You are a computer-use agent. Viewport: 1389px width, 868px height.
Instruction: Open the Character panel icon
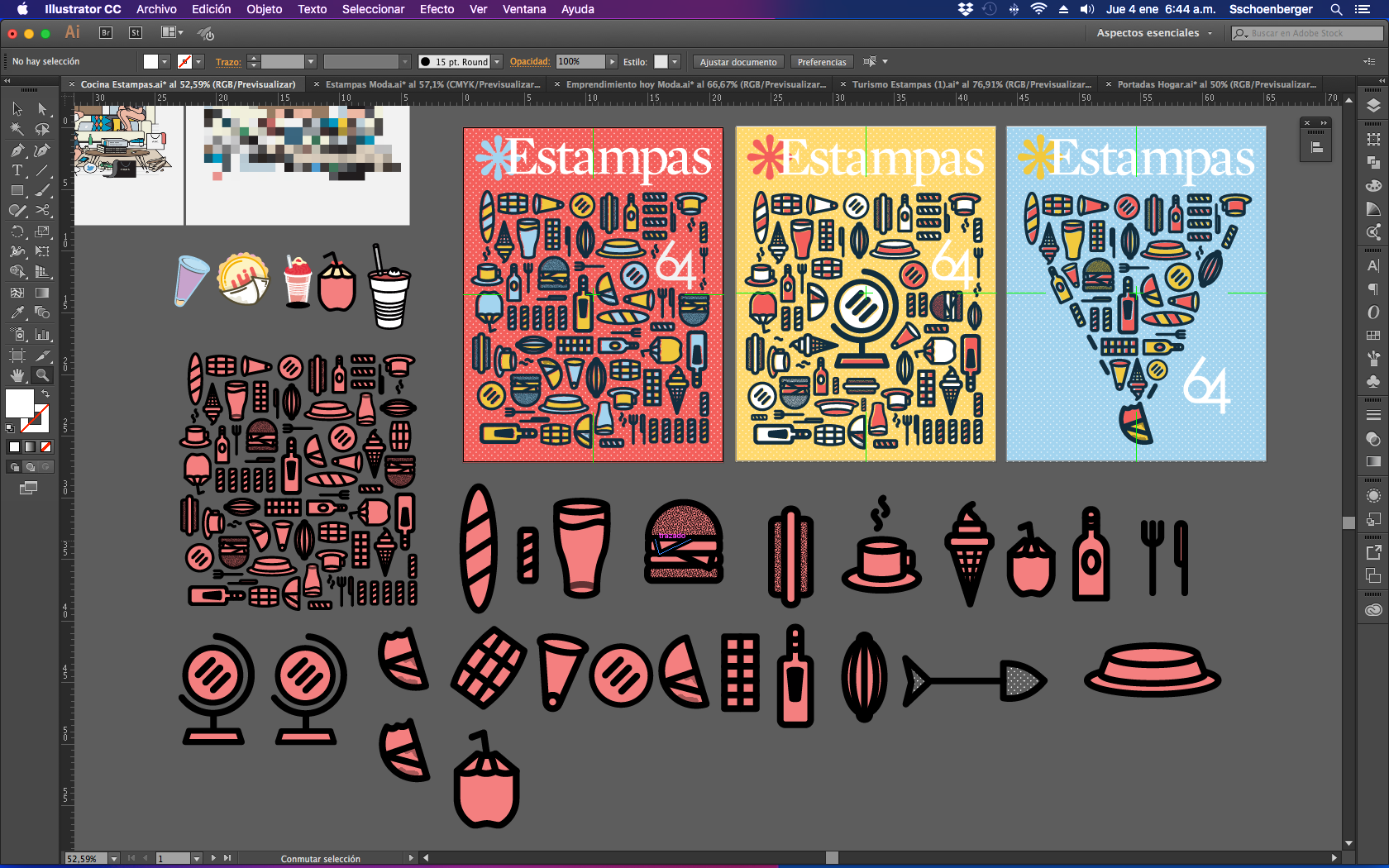(1373, 266)
